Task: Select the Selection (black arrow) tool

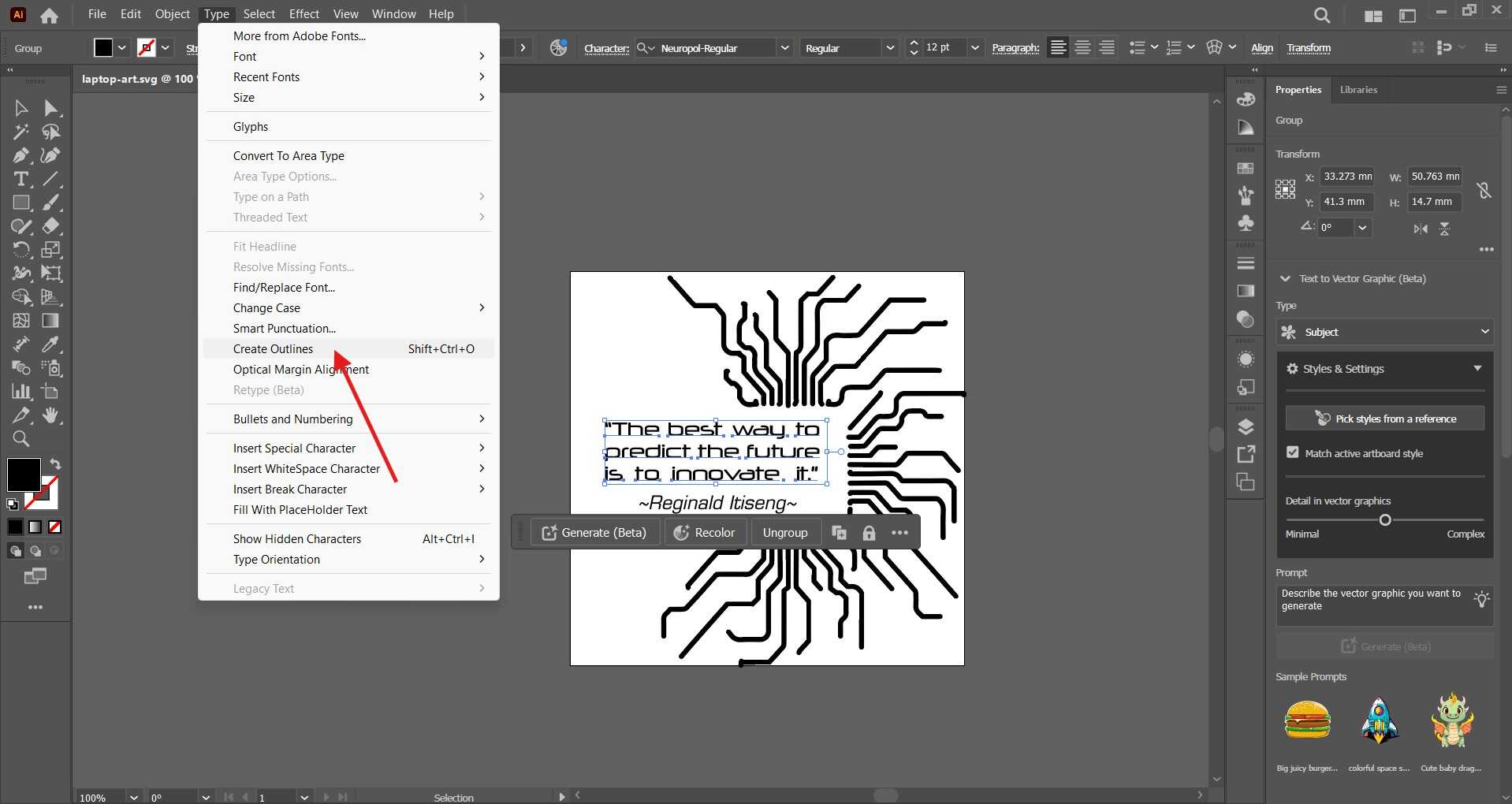Action: coord(21,108)
